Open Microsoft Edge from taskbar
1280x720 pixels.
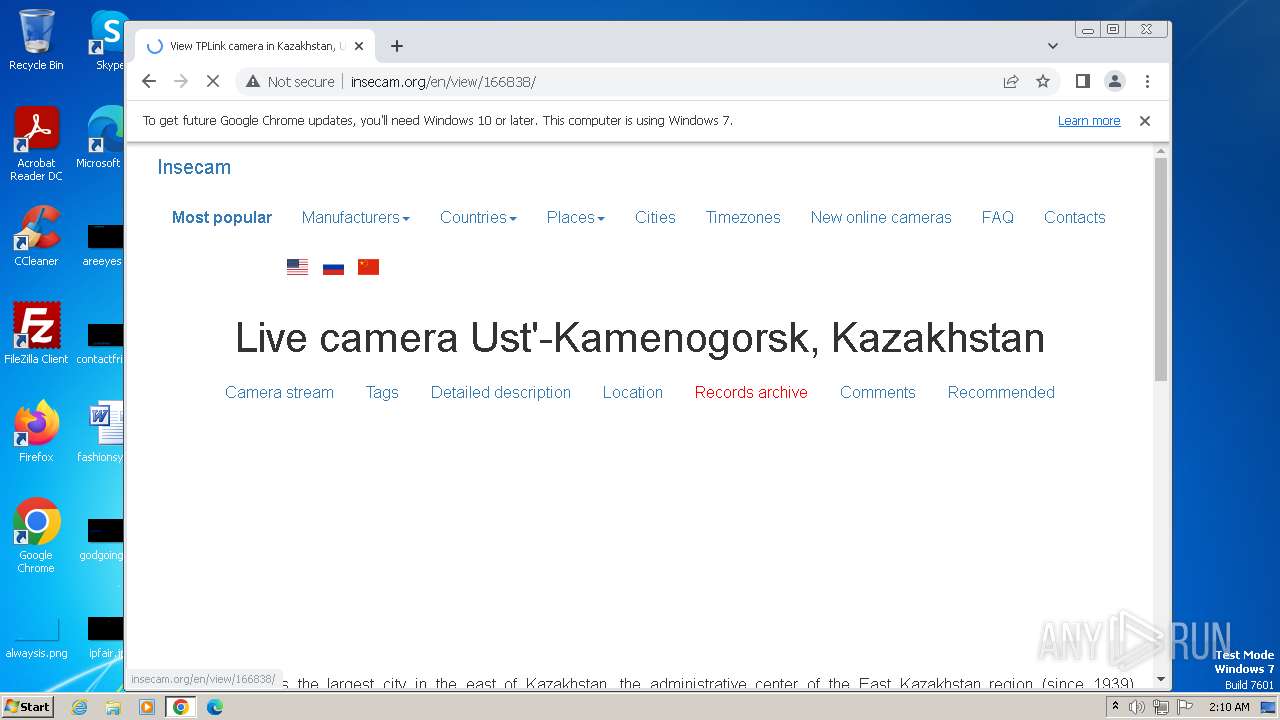pos(215,707)
